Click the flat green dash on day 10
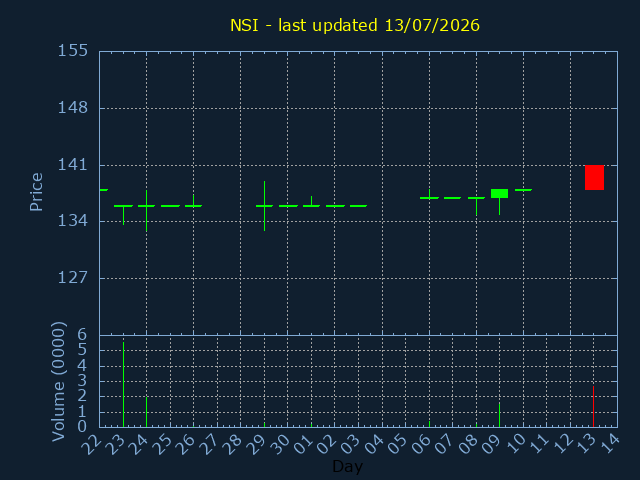Screen dimensions: 640x480 523,190
